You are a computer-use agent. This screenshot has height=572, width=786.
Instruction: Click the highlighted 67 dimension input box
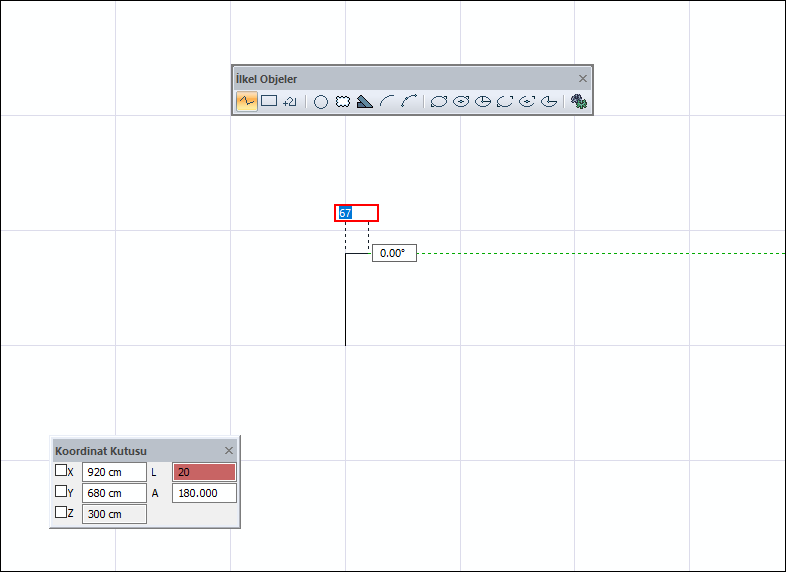(356, 213)
